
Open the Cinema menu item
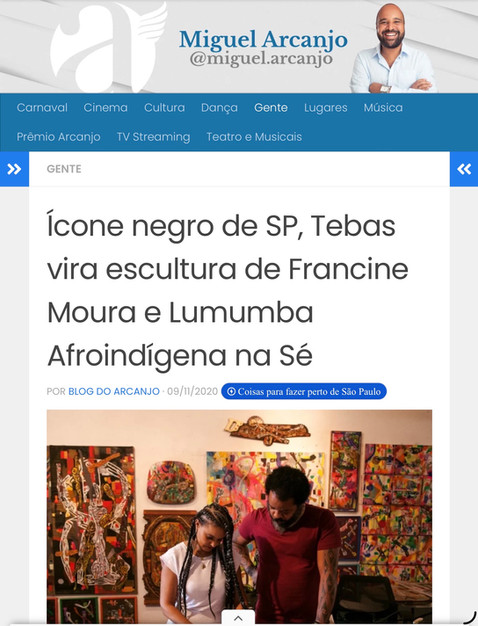(x=105, y=107)
